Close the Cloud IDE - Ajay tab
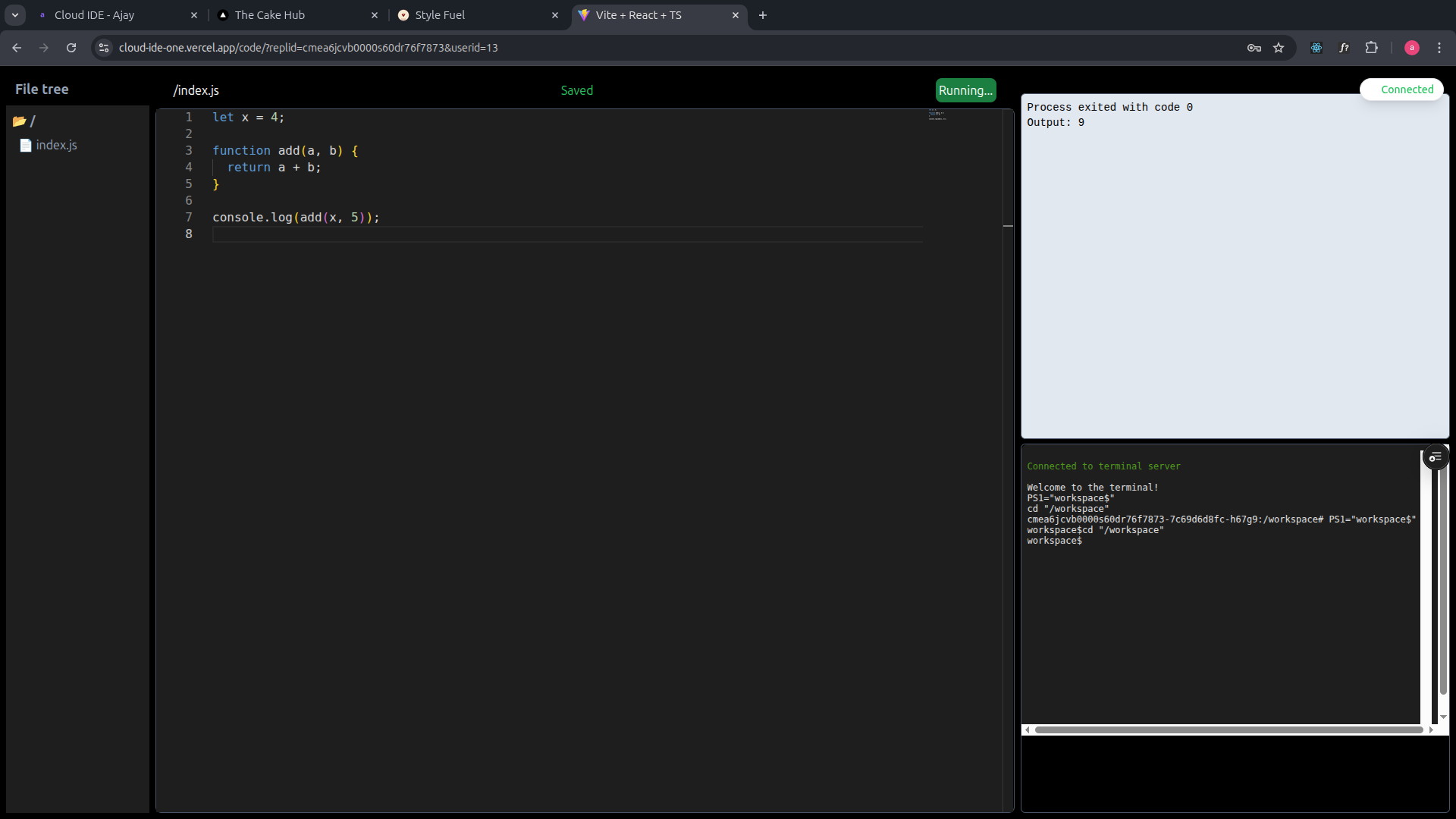This screenshot has height=819, width=1456. 194,15
